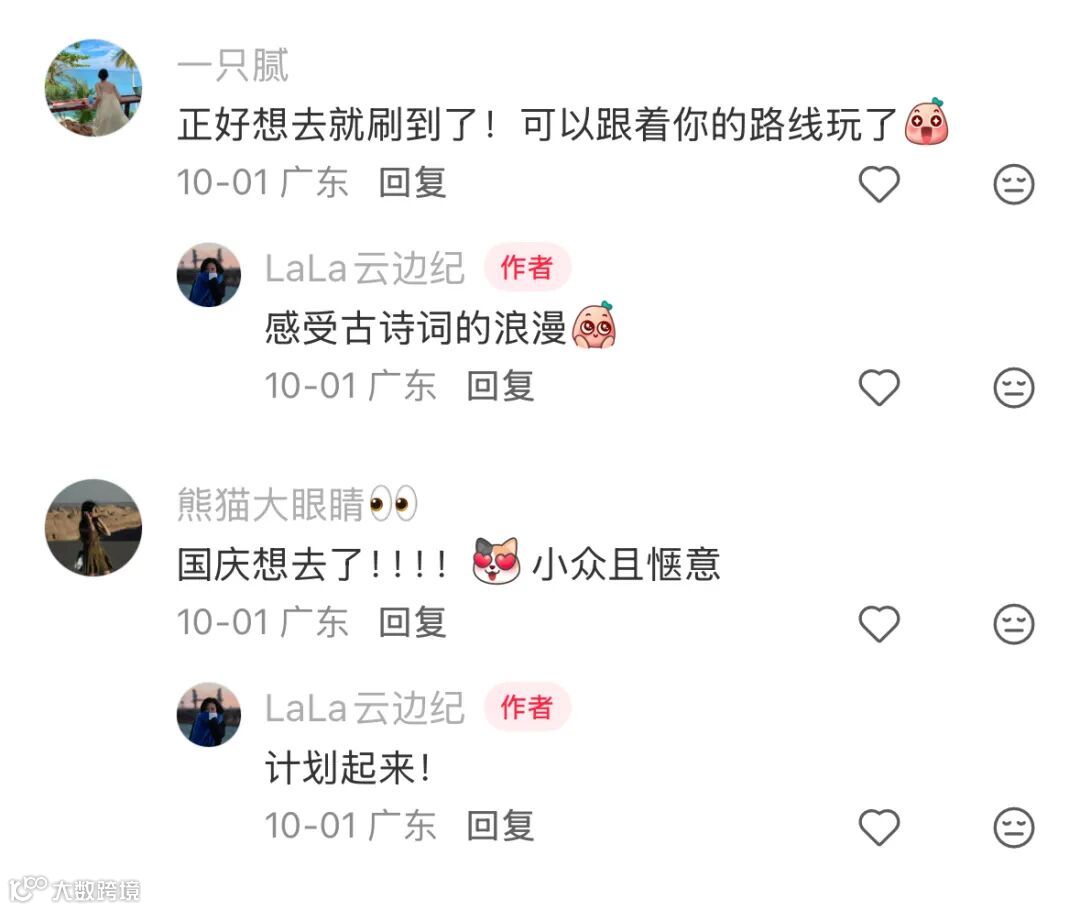Screen dimensions: 1080x910
Task: Tap dislike face on 计划起来! reply
Action: coord(1014,827)
